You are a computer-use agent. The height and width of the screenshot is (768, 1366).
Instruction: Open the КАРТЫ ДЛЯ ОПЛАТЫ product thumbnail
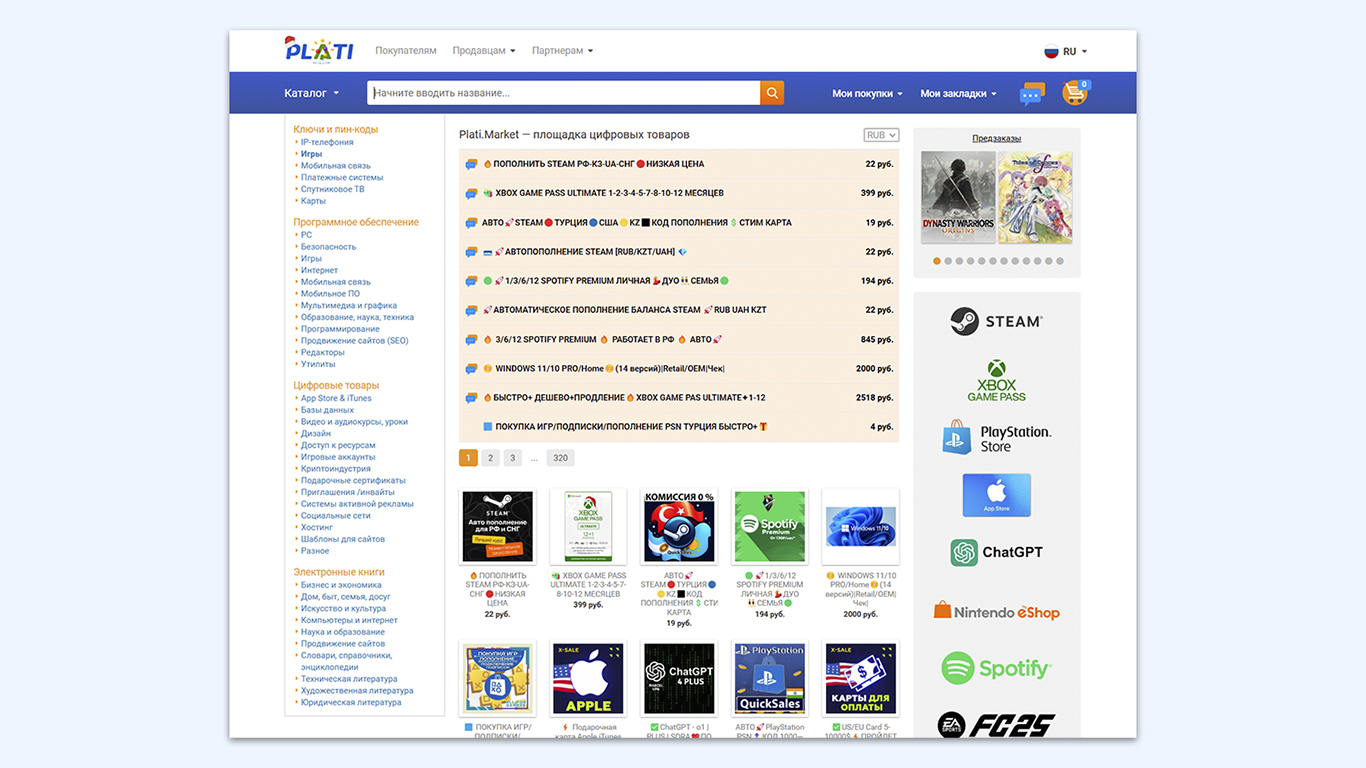860,679
